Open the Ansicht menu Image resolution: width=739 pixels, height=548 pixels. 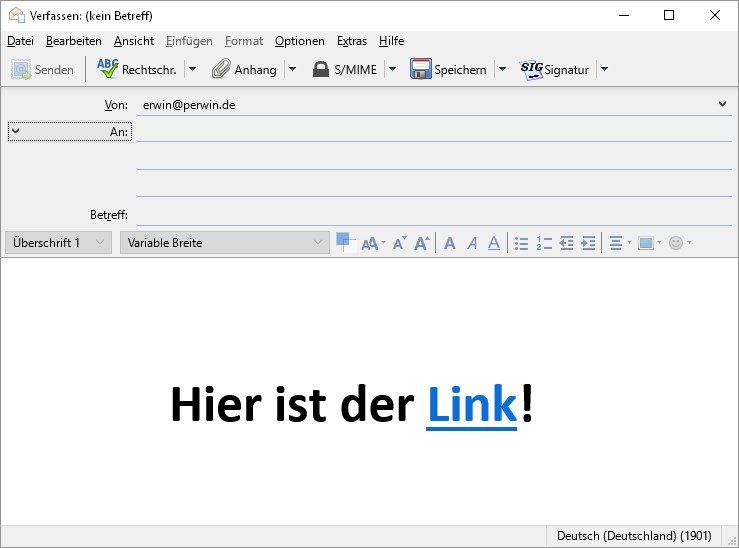[x=134, y=41]
